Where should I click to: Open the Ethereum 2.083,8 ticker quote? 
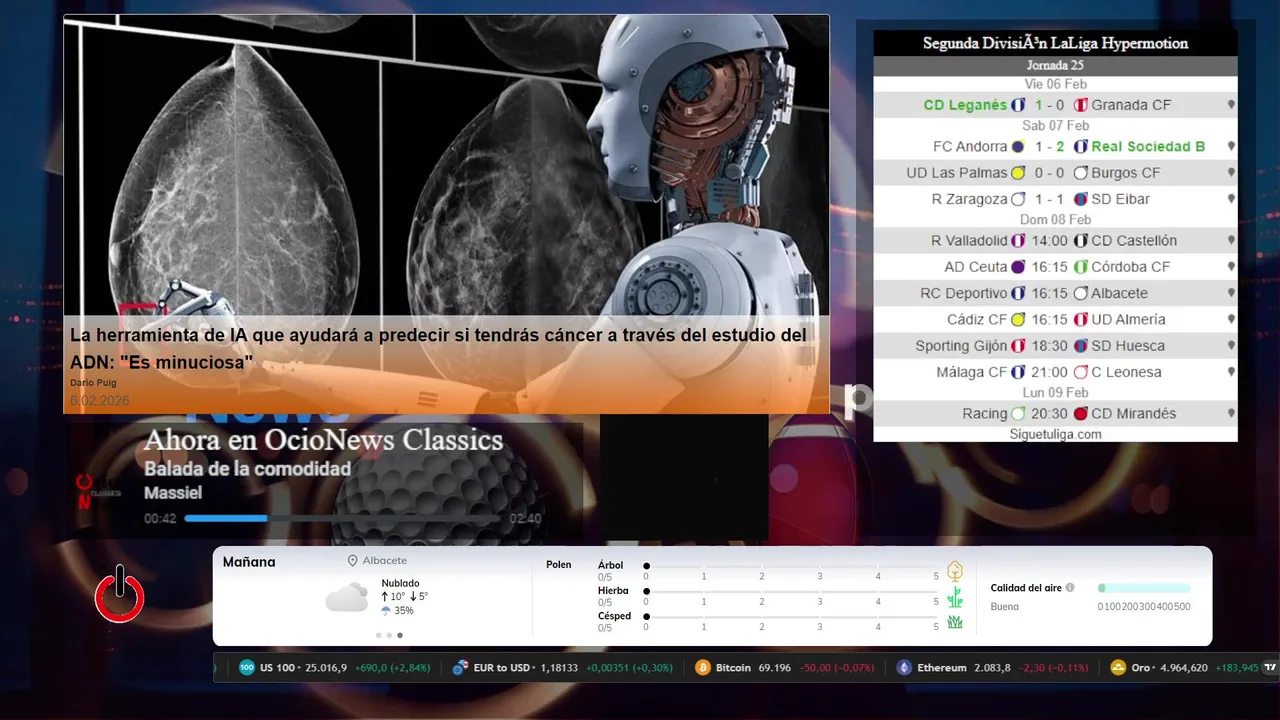994,668
